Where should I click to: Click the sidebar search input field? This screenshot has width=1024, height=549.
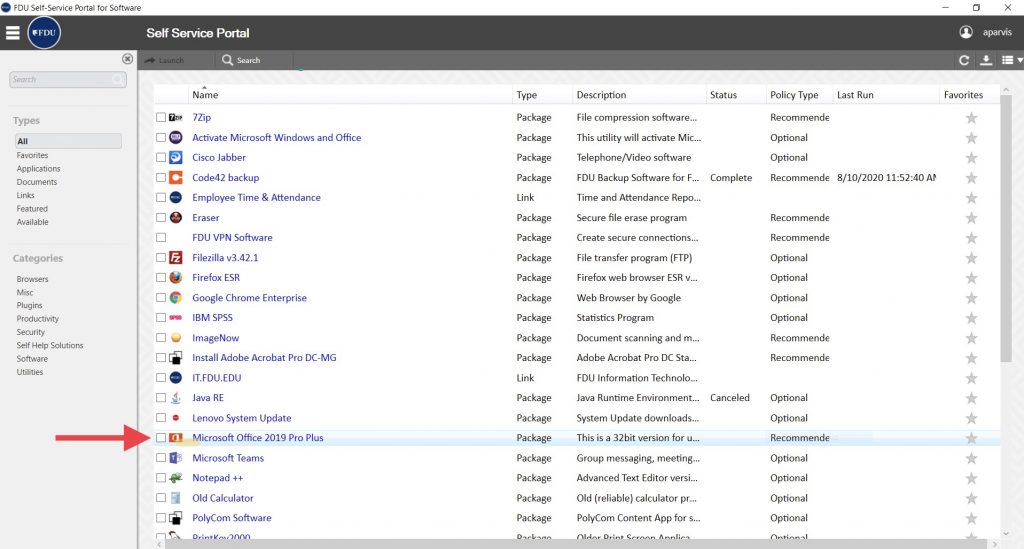(68, 80)
